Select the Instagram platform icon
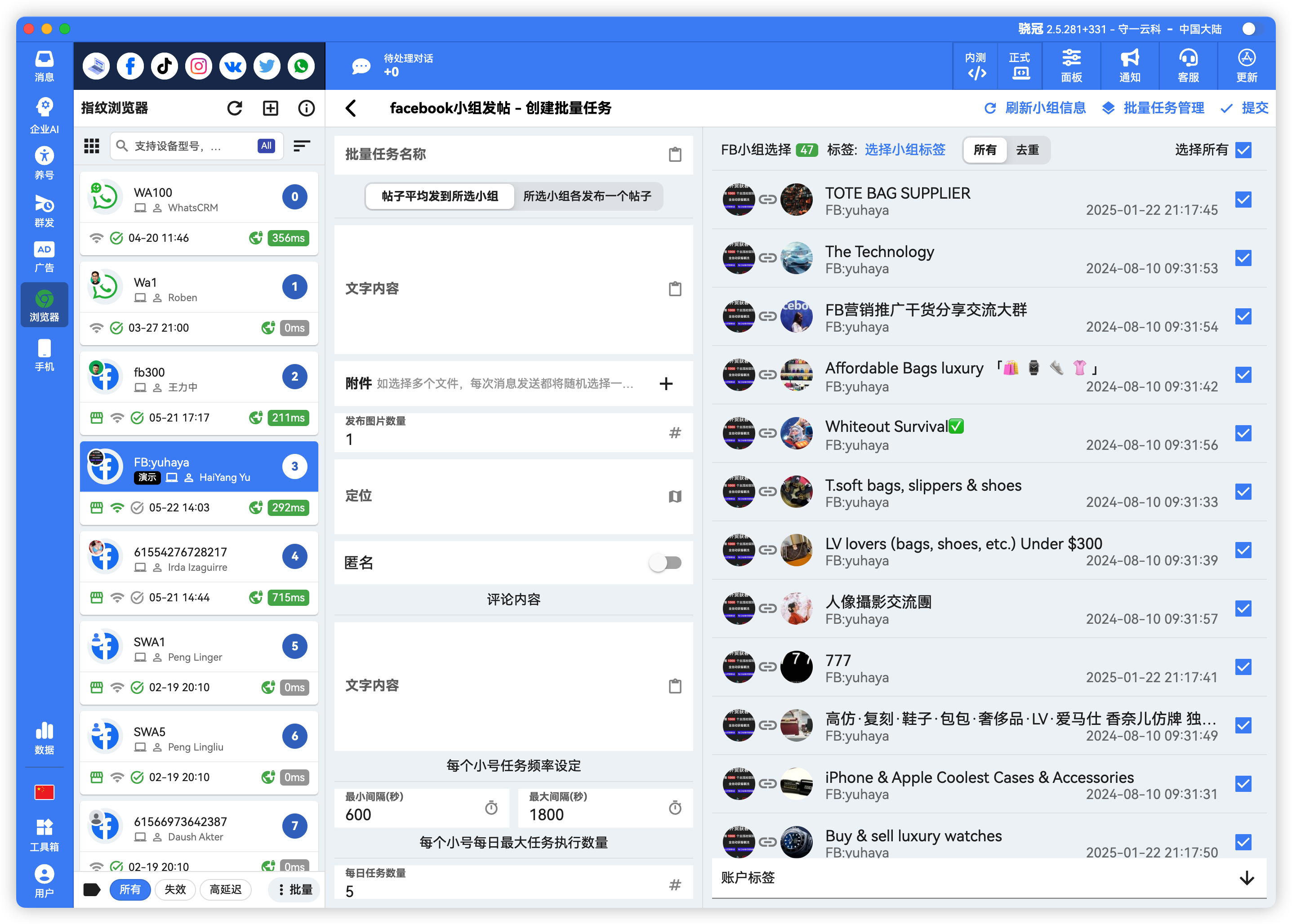The image size is (1292, 924). click(198, 66)
